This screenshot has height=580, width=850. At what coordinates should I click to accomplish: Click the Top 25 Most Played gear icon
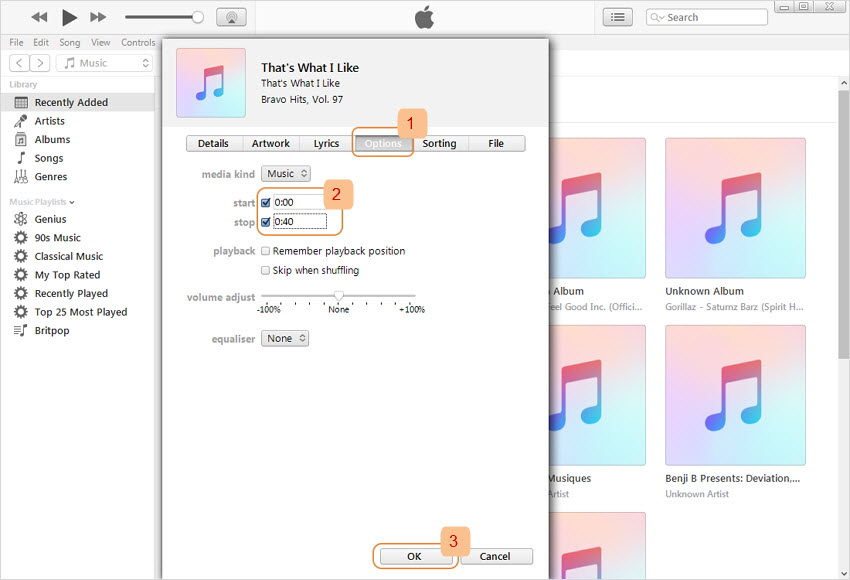pos(21,312)
